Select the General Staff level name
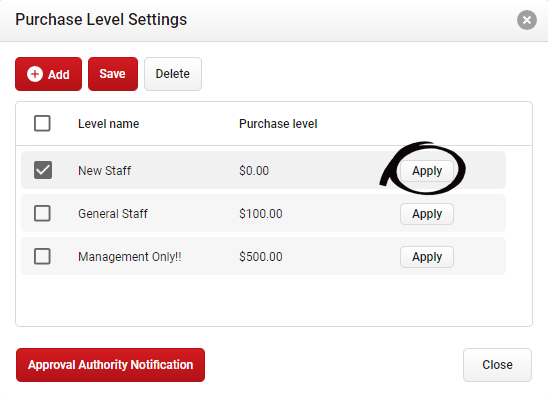The height and width of the screenshot is (398, 548). [x=113, y=214]
